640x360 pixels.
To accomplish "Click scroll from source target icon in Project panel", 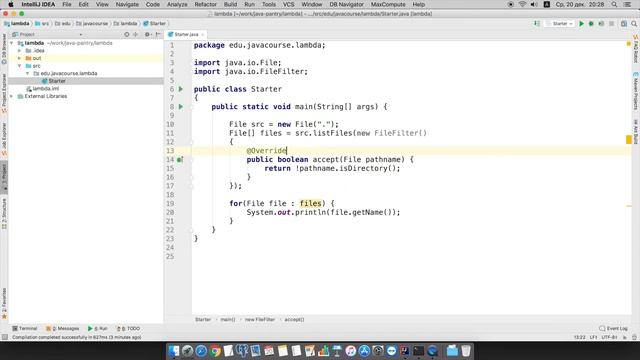I will pyautogui.click(x=127, y=35).
